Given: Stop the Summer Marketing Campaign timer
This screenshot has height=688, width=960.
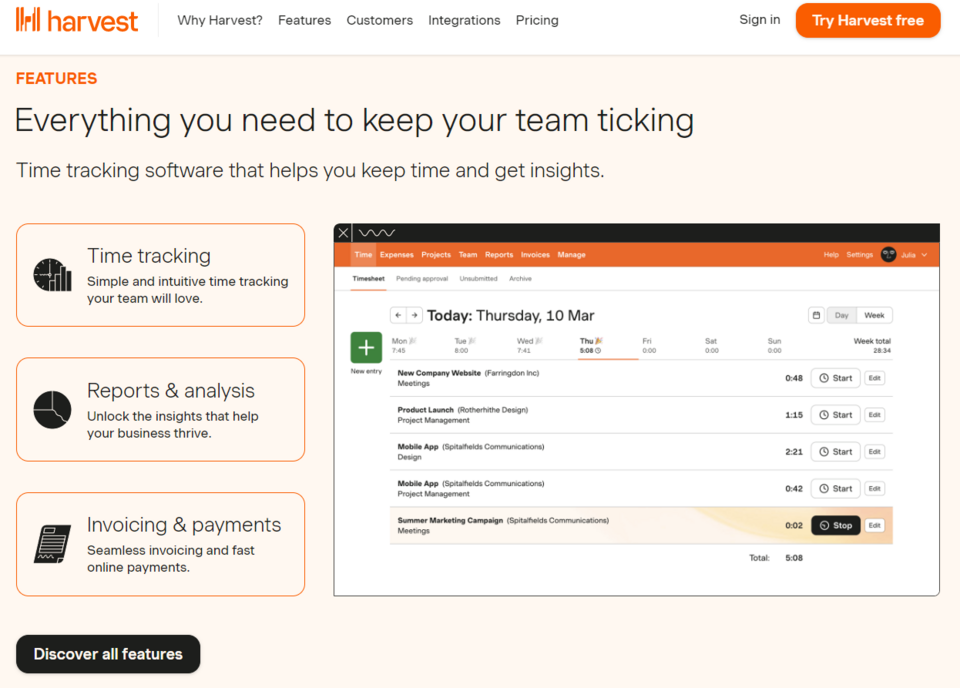Looking at the screenshot, I should pyautogui.click(x=836, y=525).
